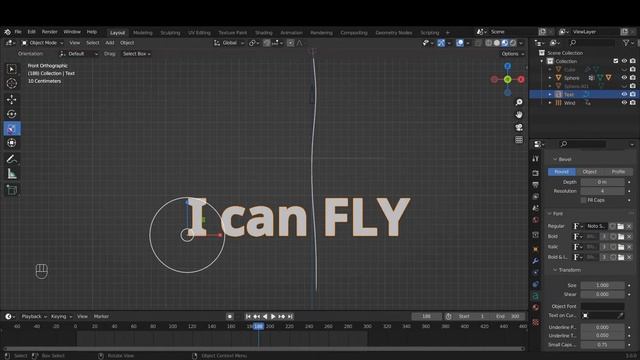Click the green Y axis gizmo ball
The height and width of the screenshot is (360, 640).
[507, 80]
